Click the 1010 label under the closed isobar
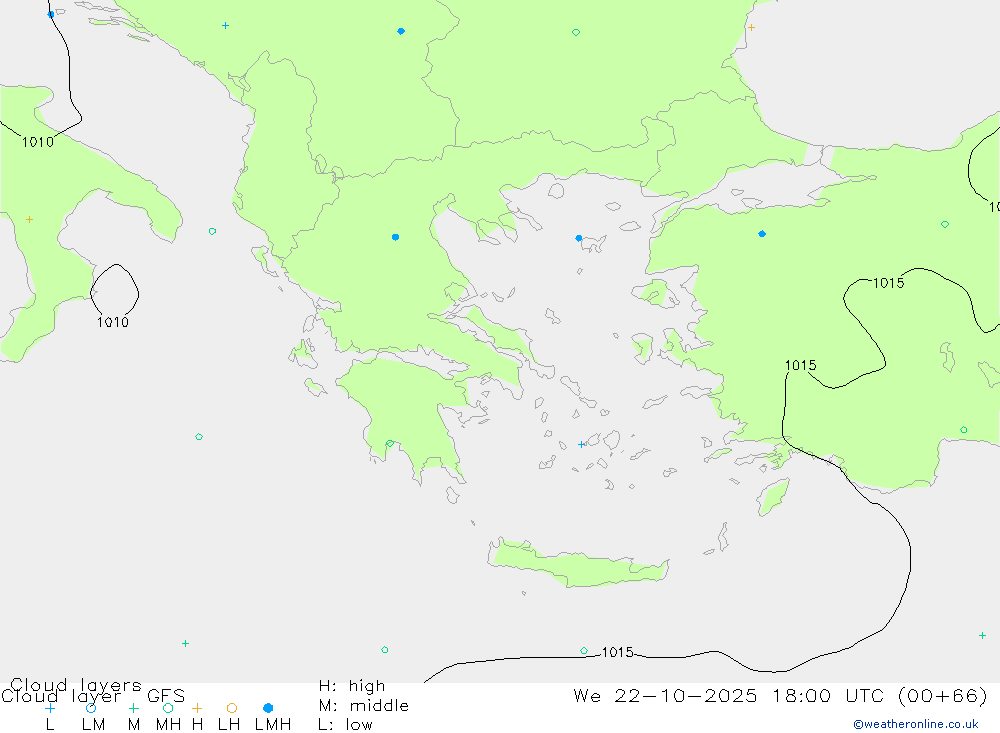 coord(113,322)
